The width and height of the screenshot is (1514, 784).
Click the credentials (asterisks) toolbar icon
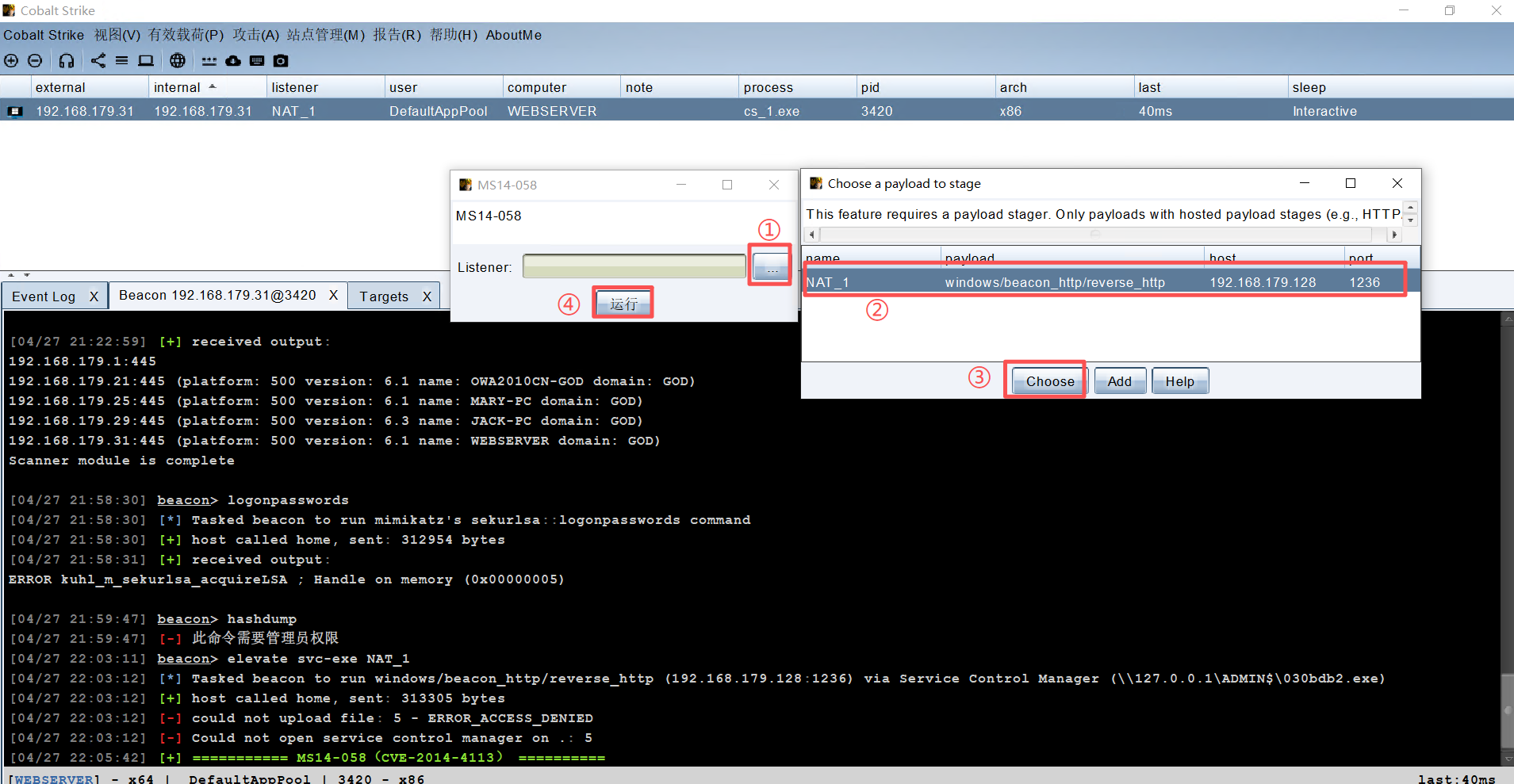(209, 61)
